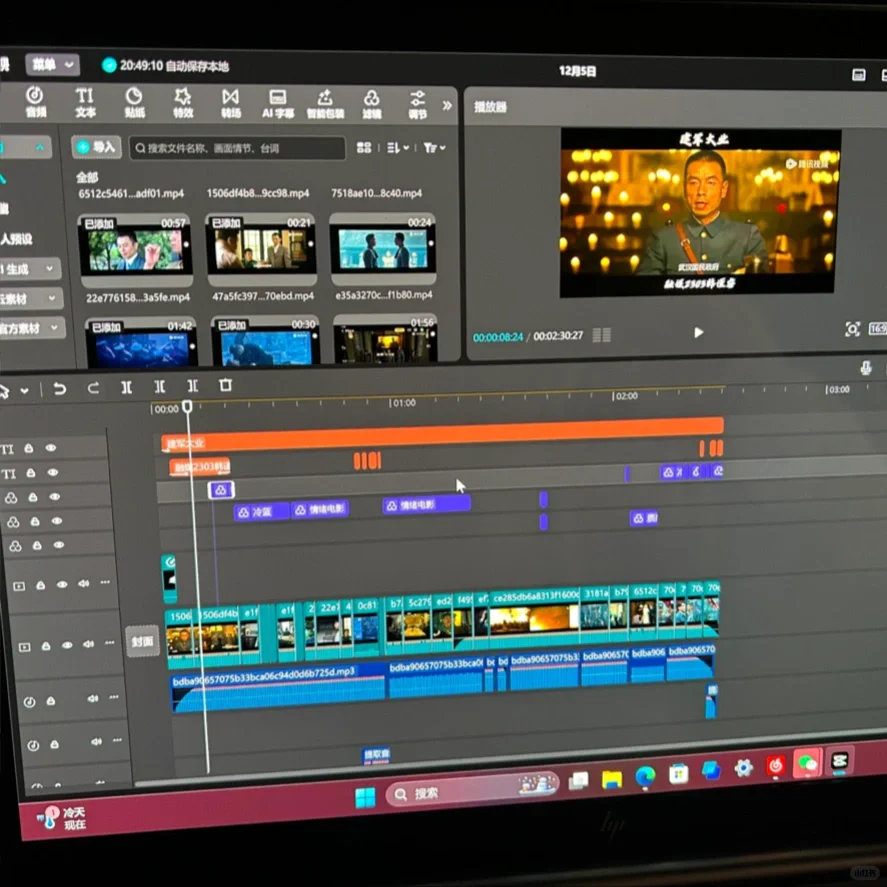
Task: Click the layout icon next to 12月5日
Action: click(x=858, y=75)
